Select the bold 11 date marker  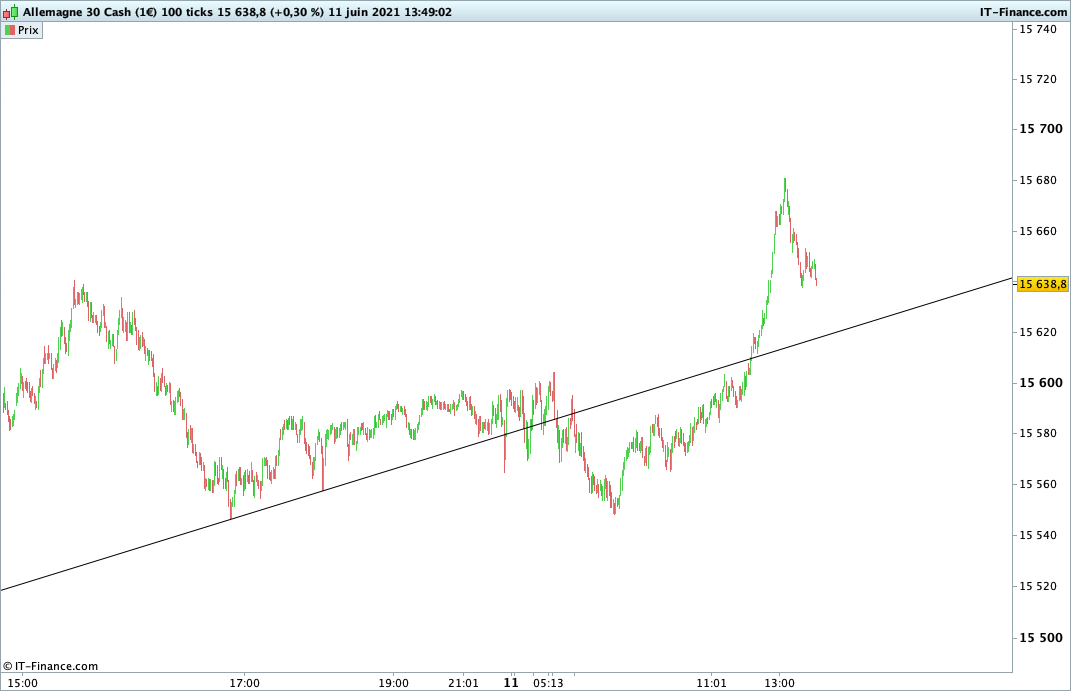(x=511, y=682)
